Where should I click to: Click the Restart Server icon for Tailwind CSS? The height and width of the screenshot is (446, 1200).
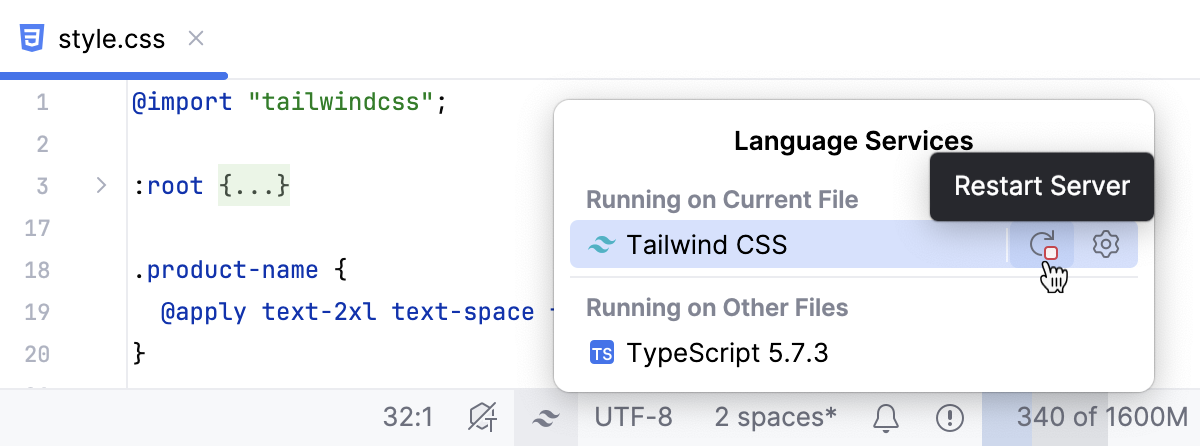(1042, 244)
